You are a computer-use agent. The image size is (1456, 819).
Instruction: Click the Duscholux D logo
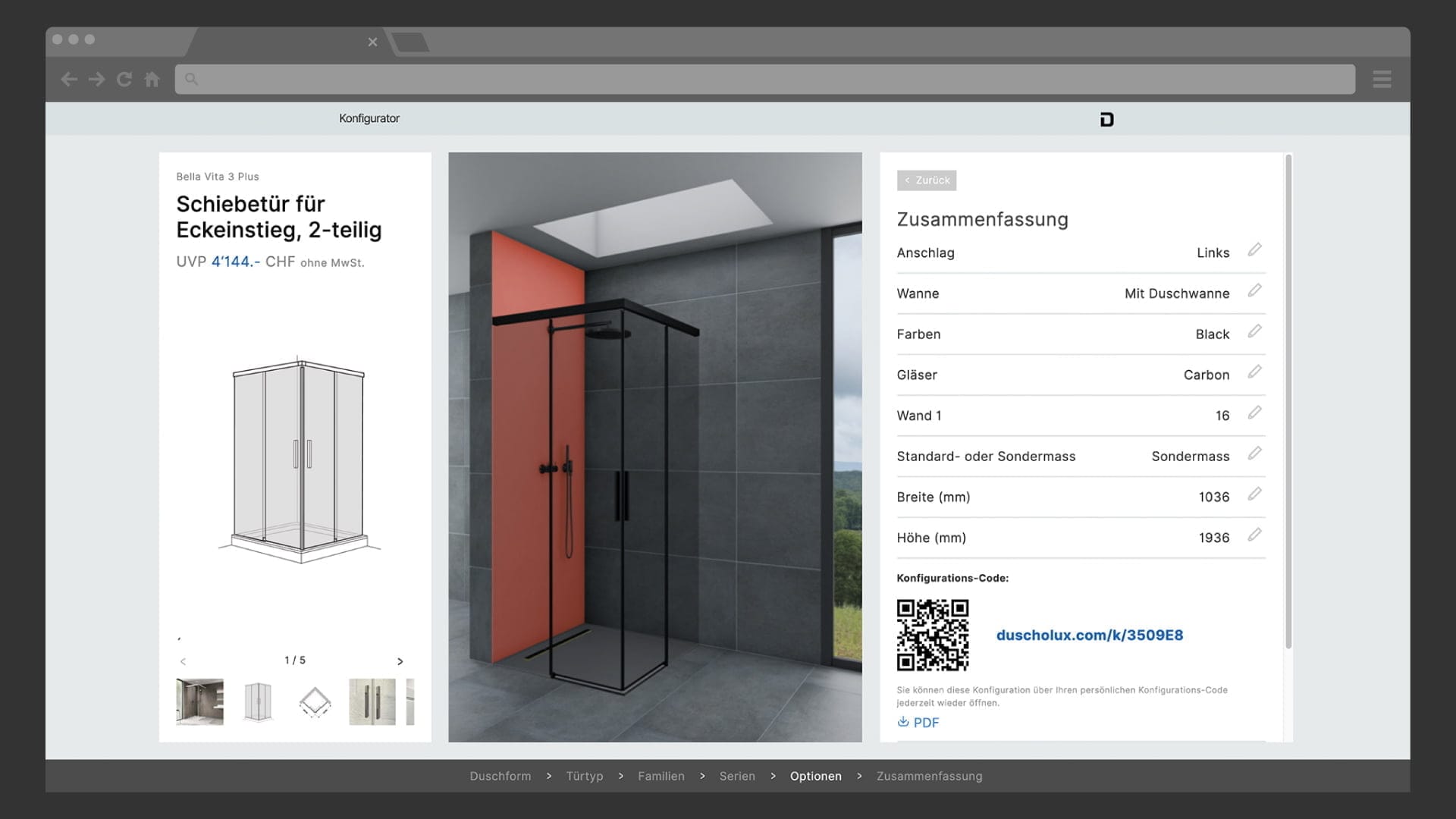coord(1106,119)
